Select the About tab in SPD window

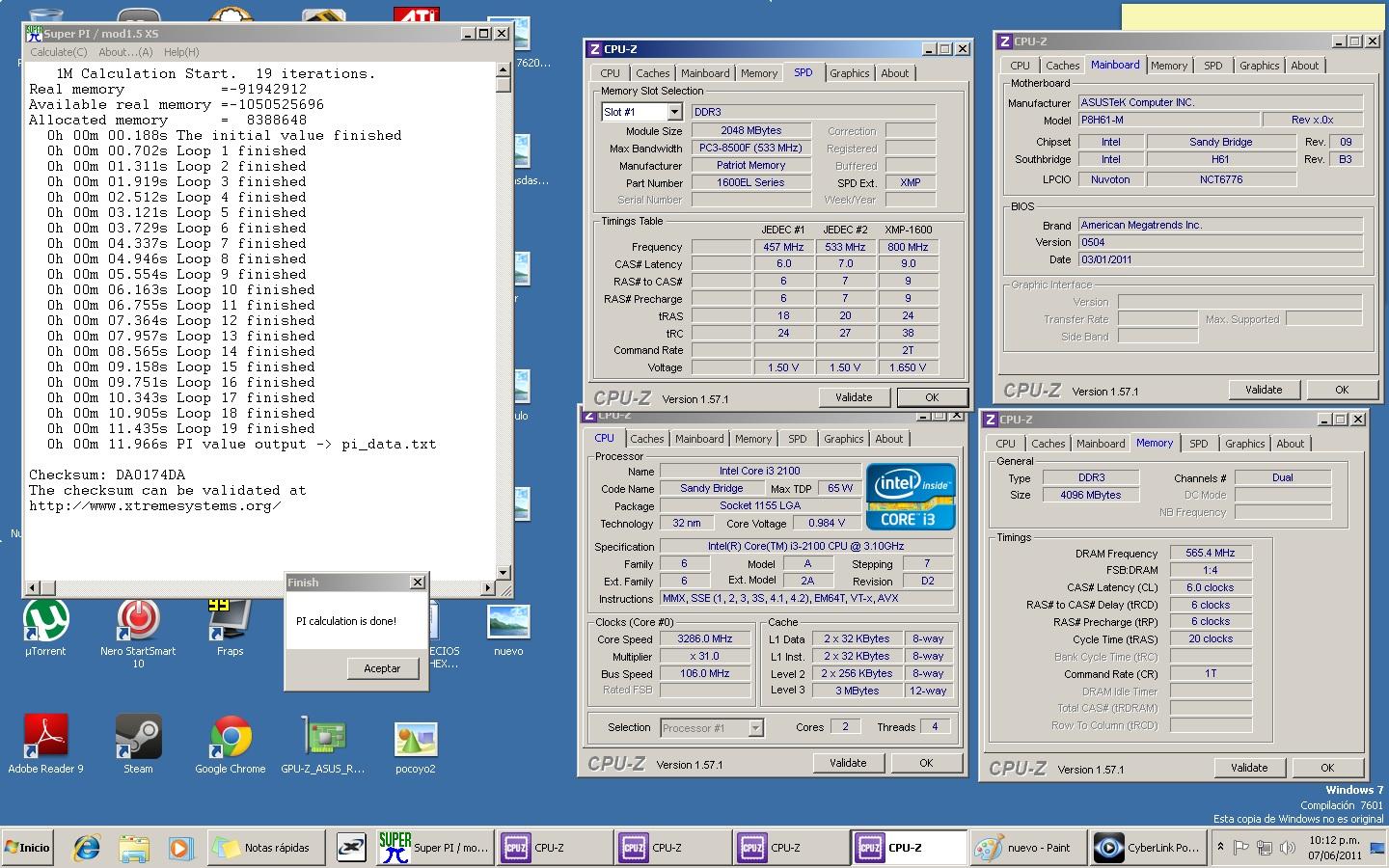click(x=895, y=73)
